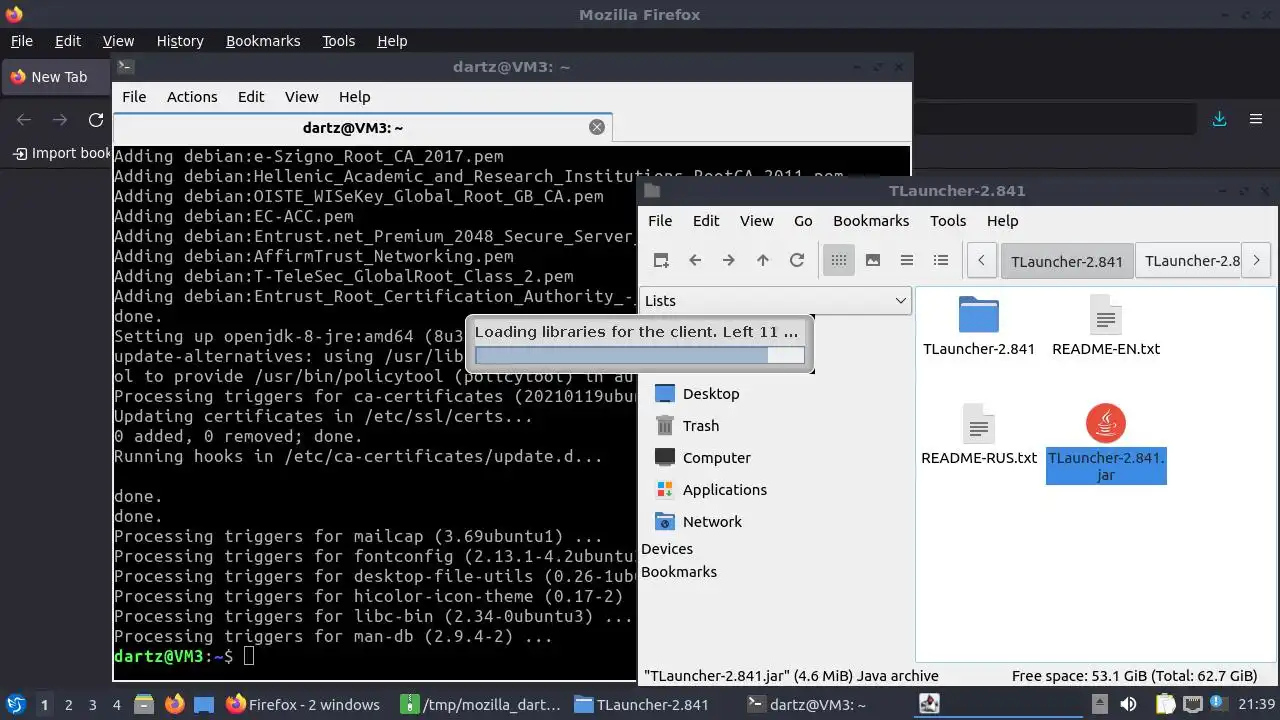The height and width of the screenshot is (720, 1280).
Task: Open Firefox Help menu
Action: point(392,41)
